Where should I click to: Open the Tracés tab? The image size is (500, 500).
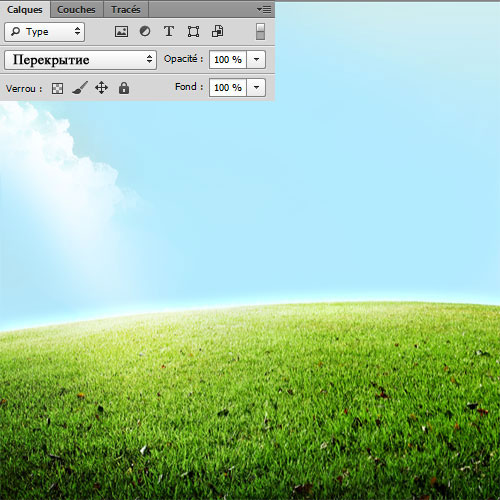(x=126, y=10)
